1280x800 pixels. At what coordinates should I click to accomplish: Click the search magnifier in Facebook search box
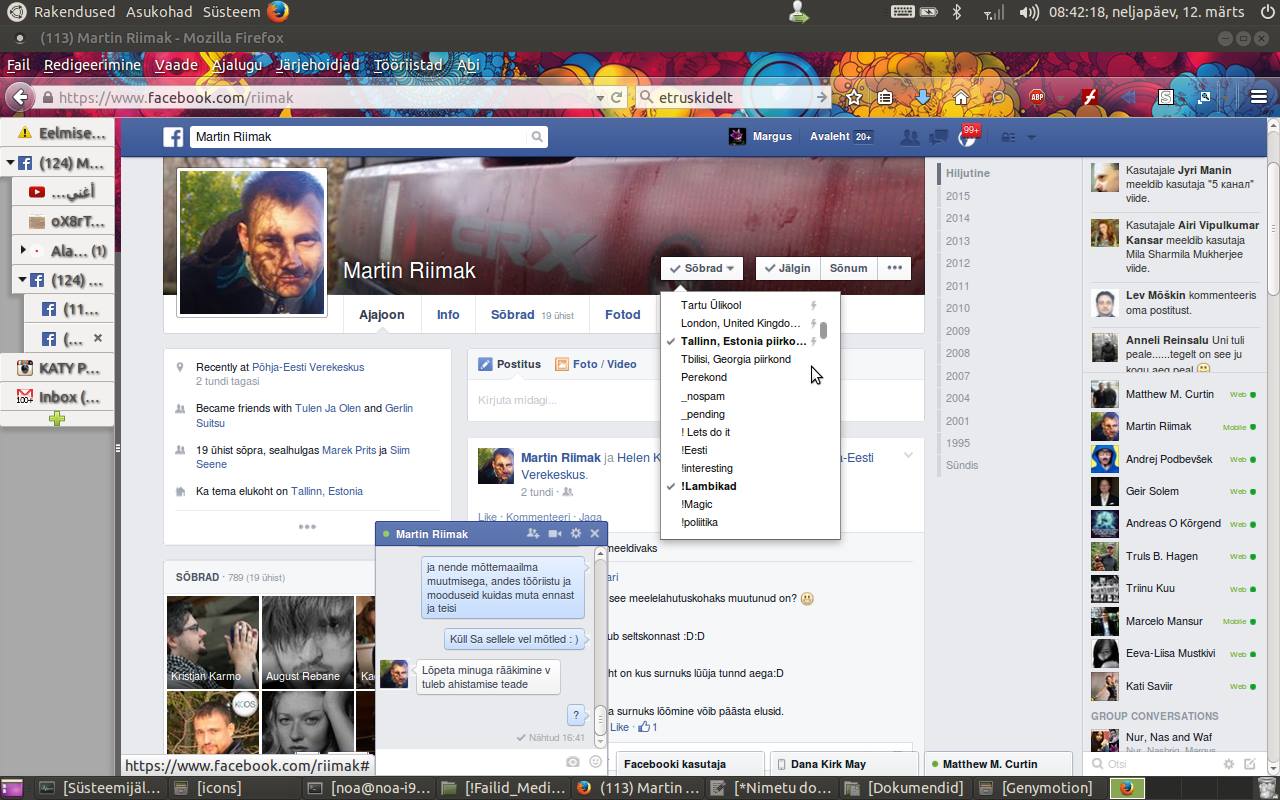pyautogui.click(x=537, y=137)
